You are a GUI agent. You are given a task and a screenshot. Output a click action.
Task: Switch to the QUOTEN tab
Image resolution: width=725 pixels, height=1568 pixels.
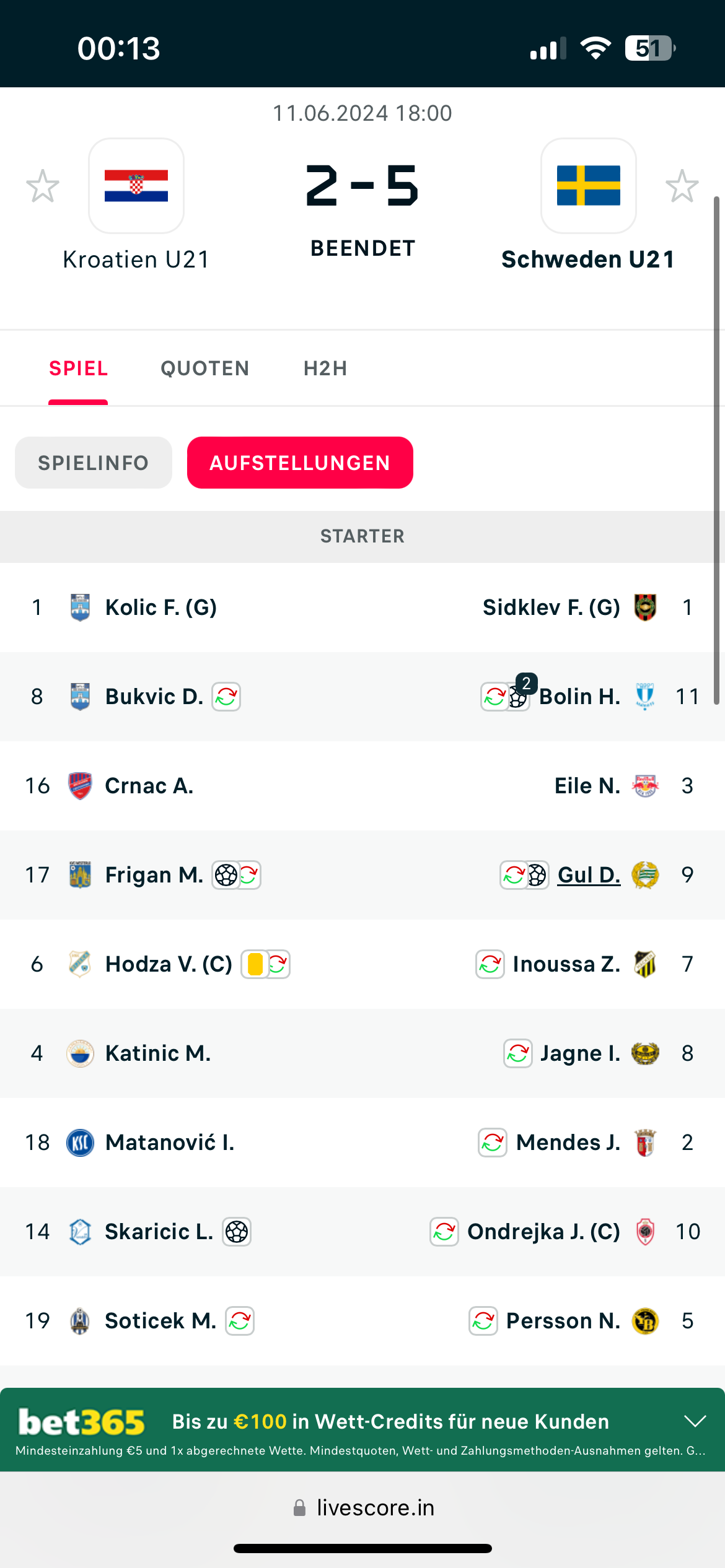tap(204, 368)
